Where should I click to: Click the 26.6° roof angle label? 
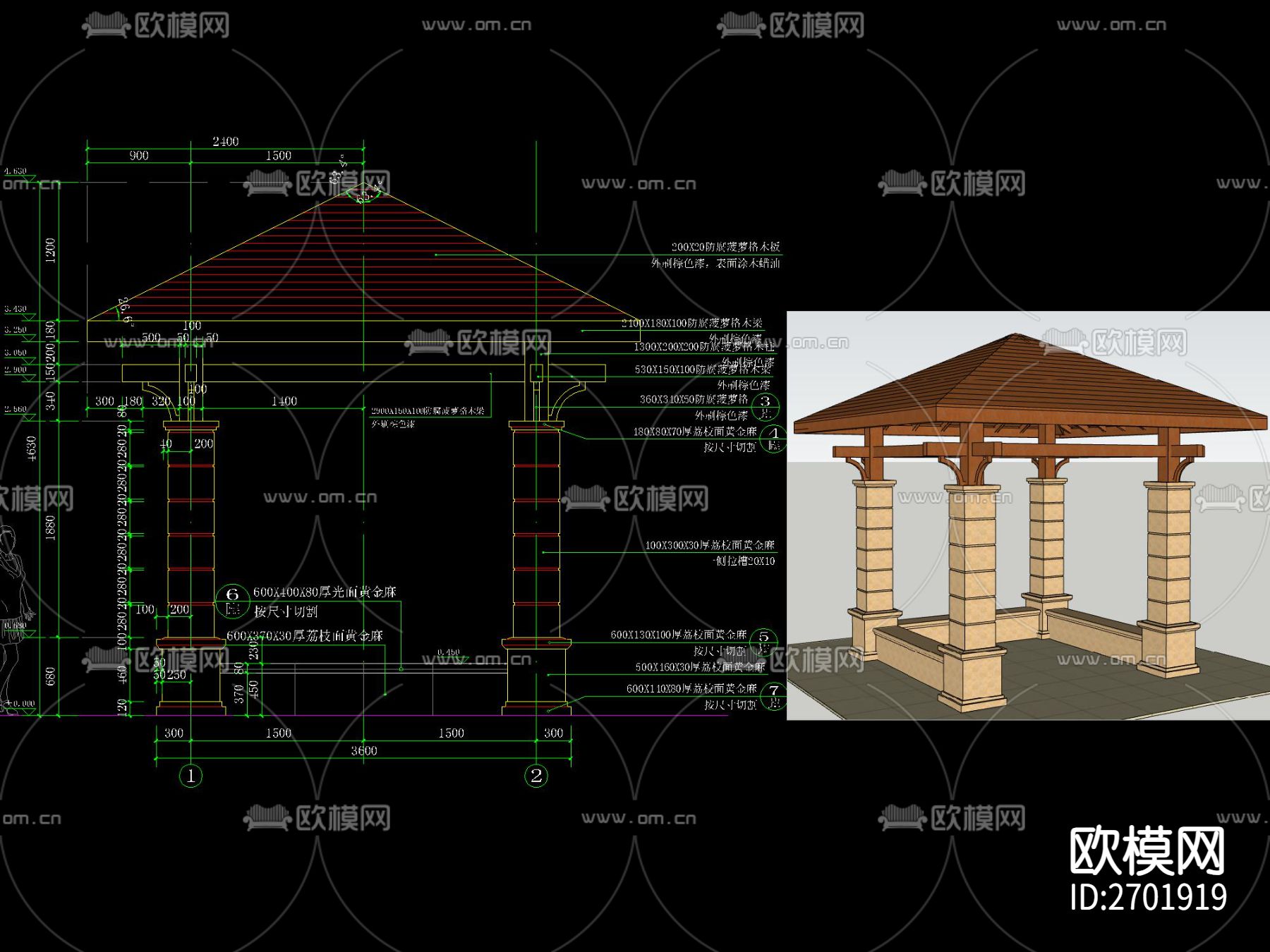tap(126, 311)
